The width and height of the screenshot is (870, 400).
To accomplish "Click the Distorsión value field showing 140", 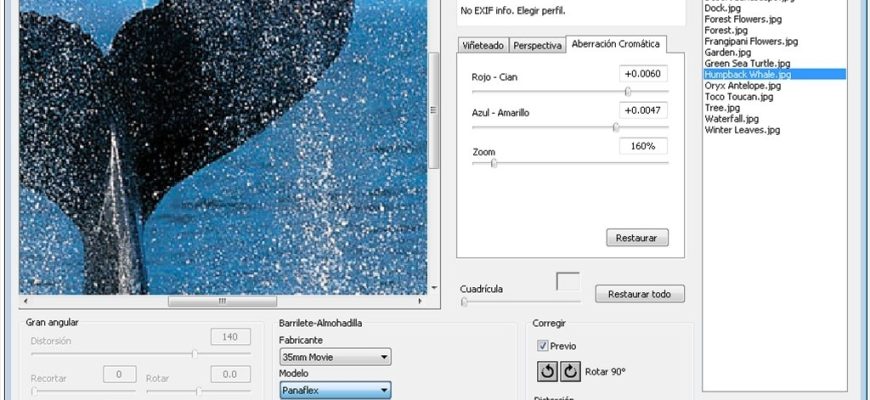I will click(x=230, y=337).
